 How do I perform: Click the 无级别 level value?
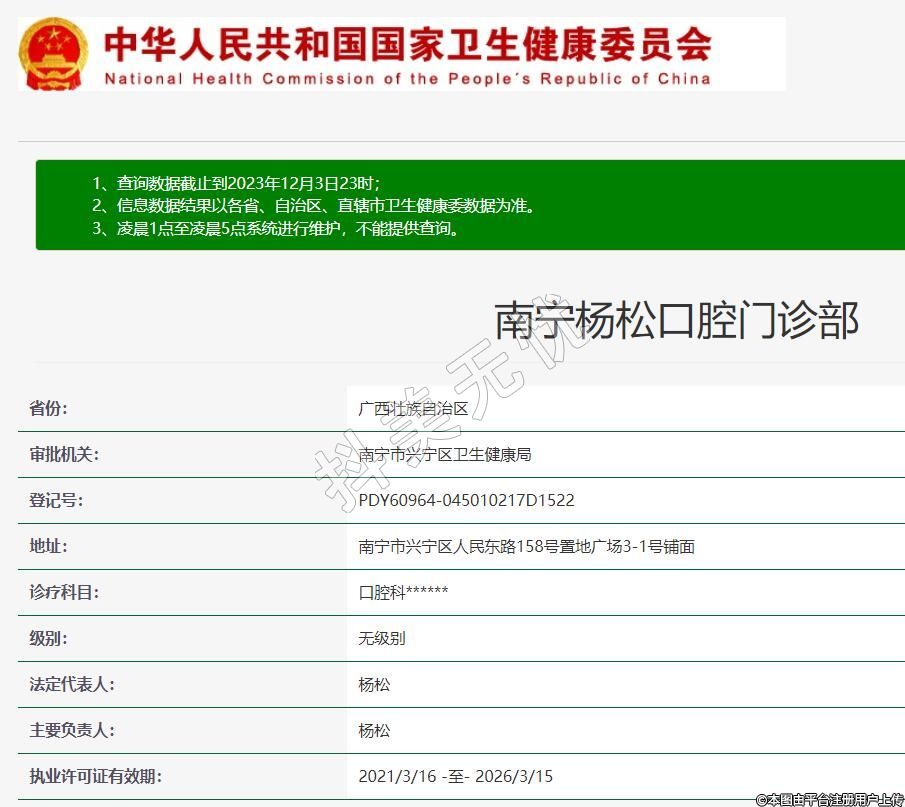coord(382,638)
